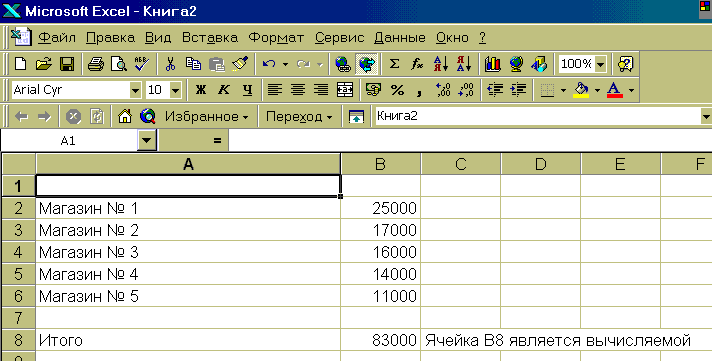Apply the yellow fill color bucket
Image resolution: width=712 pixels, height=361 pixels.
click(581, 90)
